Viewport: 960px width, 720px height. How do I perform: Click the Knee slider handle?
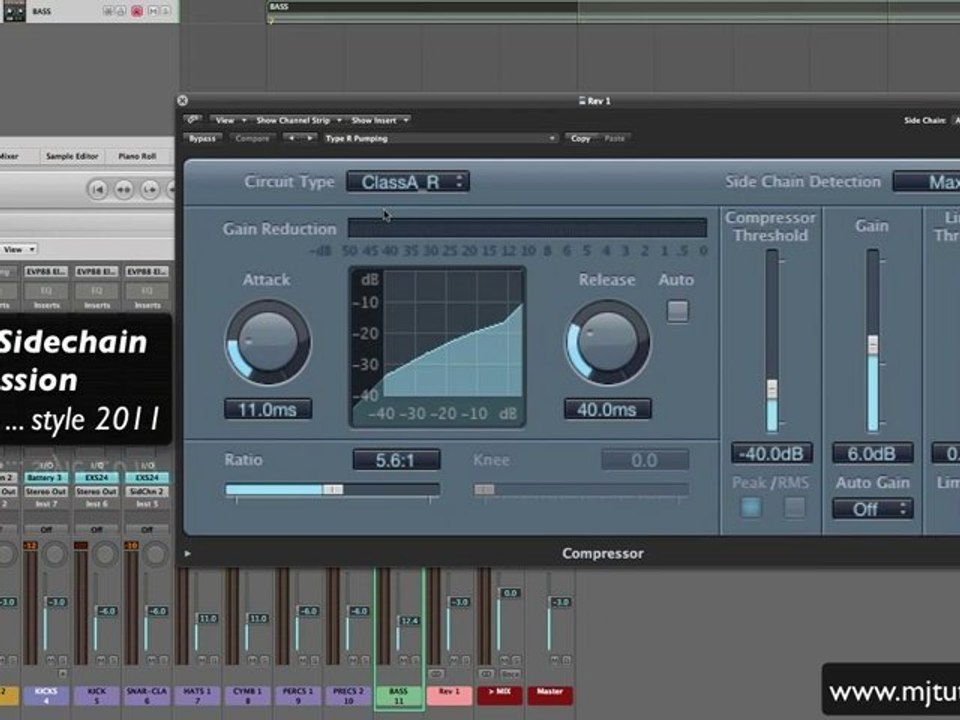[484, 489]
